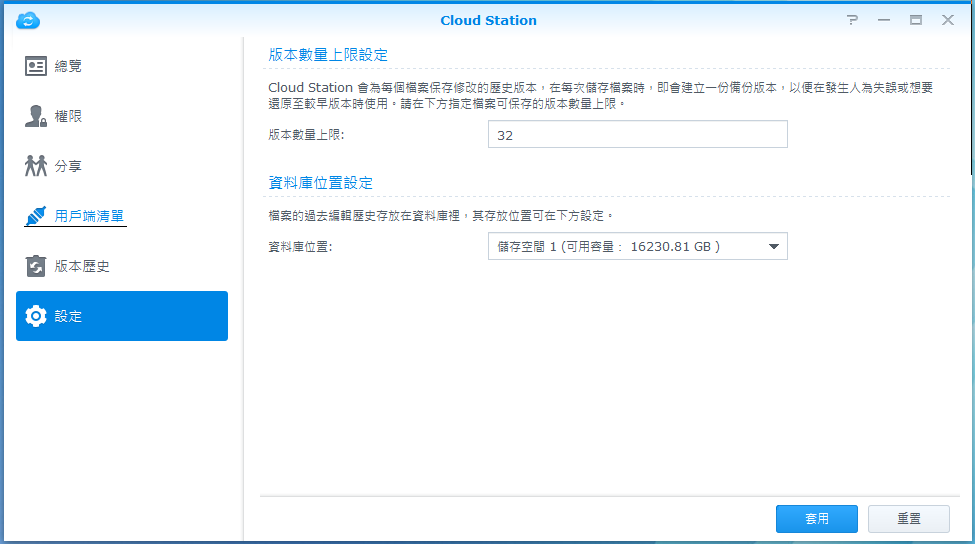975x544 pixels.
Task: Click the 檔案的過去編輯歷史 description text
Action: (x=441, y=216)
